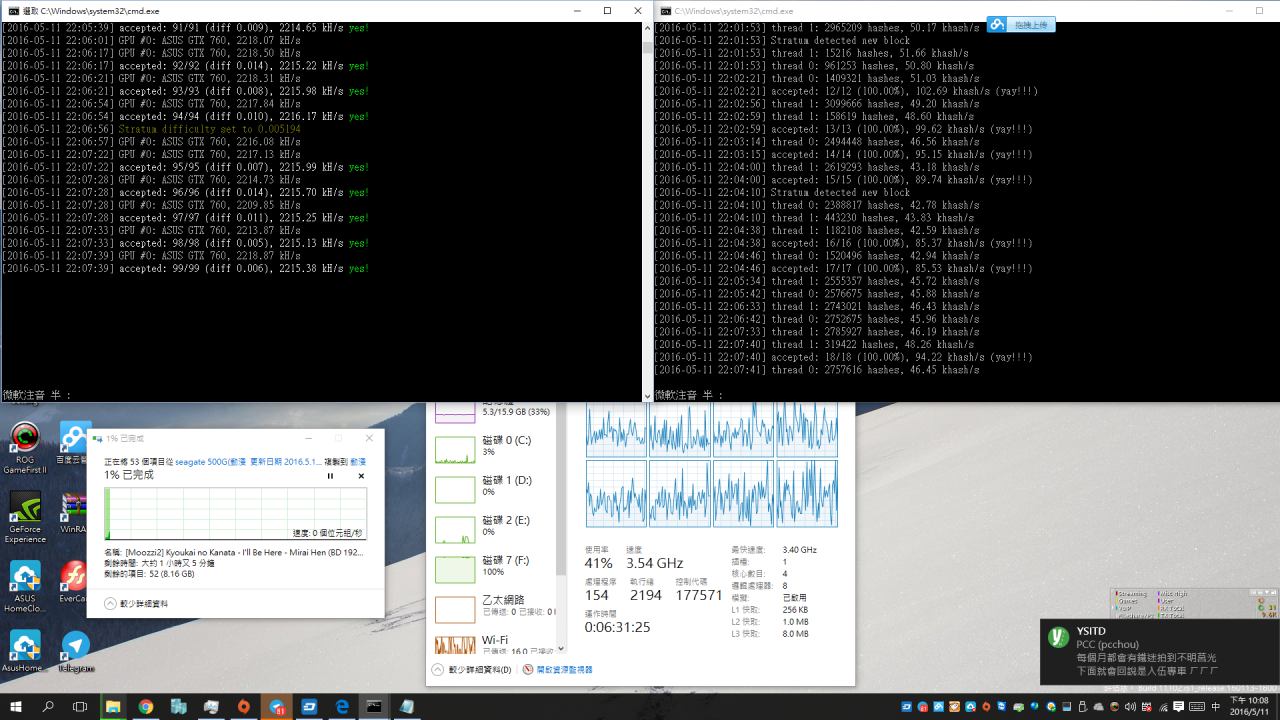This screenshot has width=1280, height=720.
Task: Open Resource Monitor link (開啟資源監視器)
Action: point(557,669)
